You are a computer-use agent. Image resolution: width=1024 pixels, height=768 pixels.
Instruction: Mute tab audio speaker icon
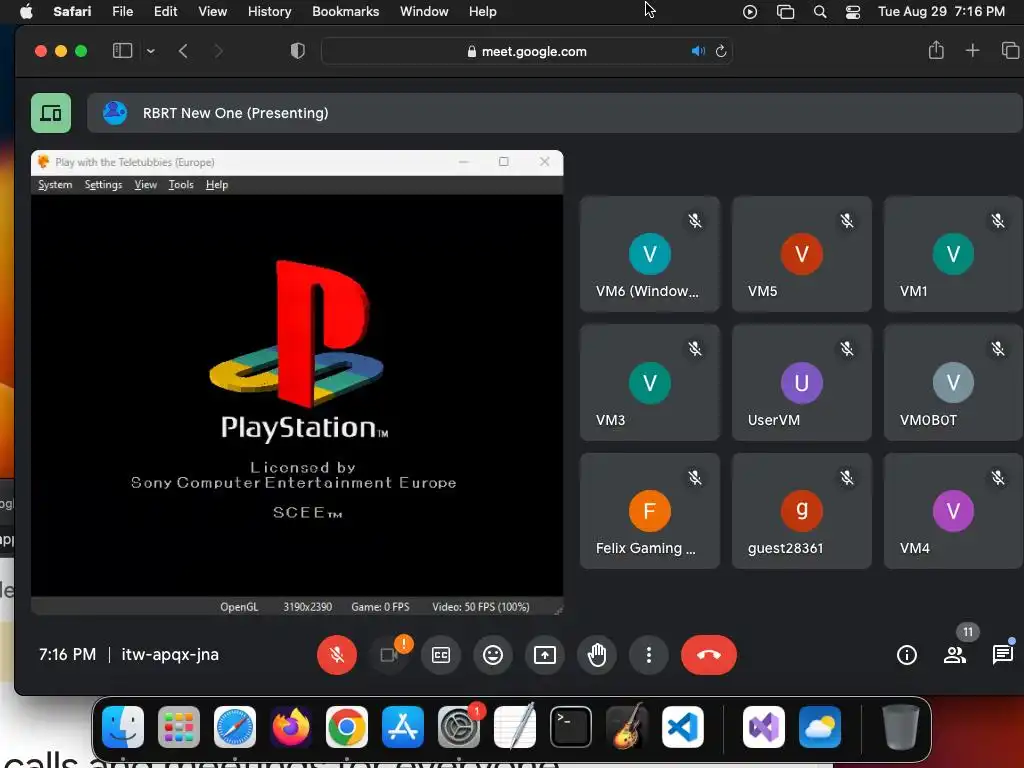click(698, 51)
